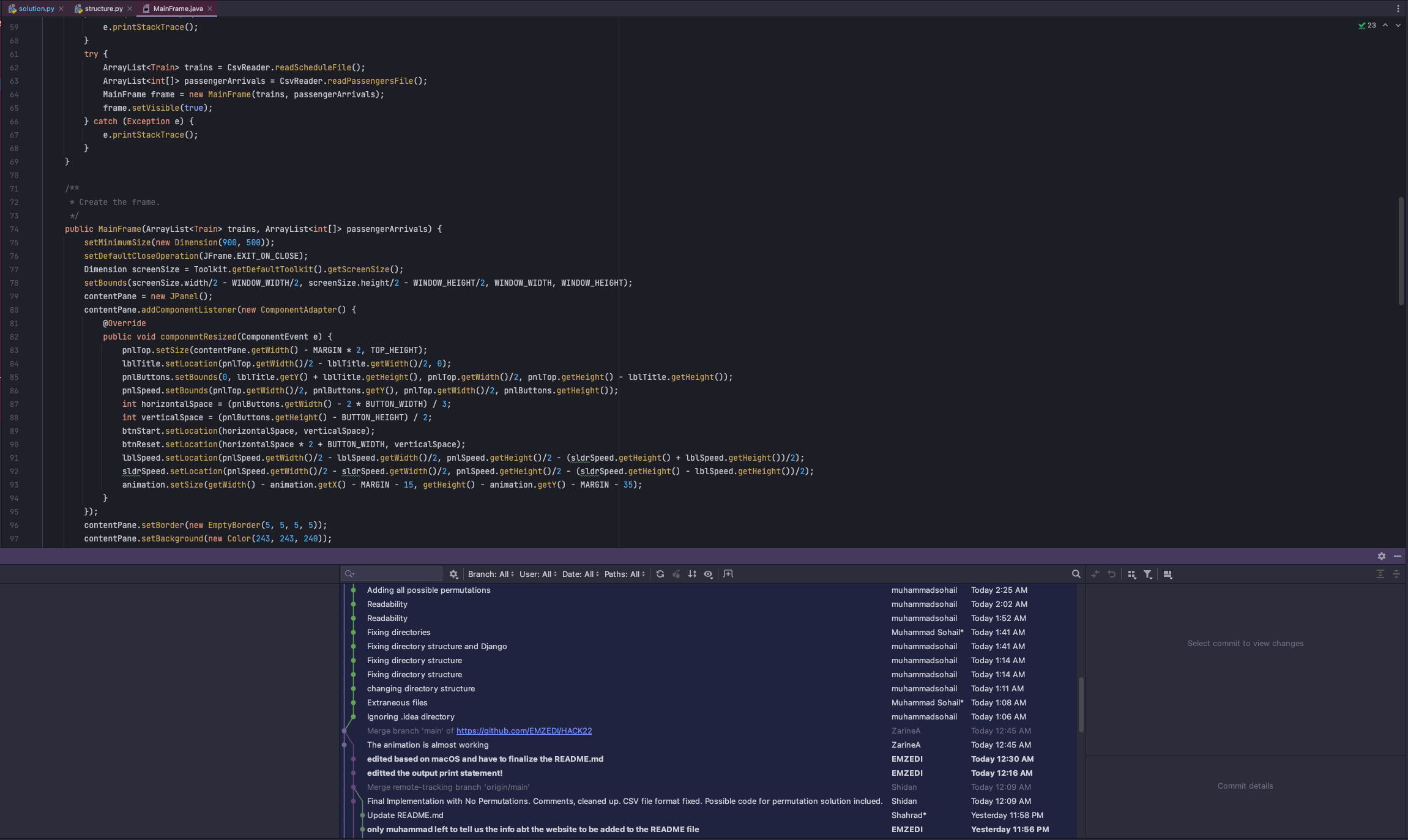This screenshot has width=1408, height=840.
Task: Select the 'Extraneous files' commit
Action: click(397, 702)
